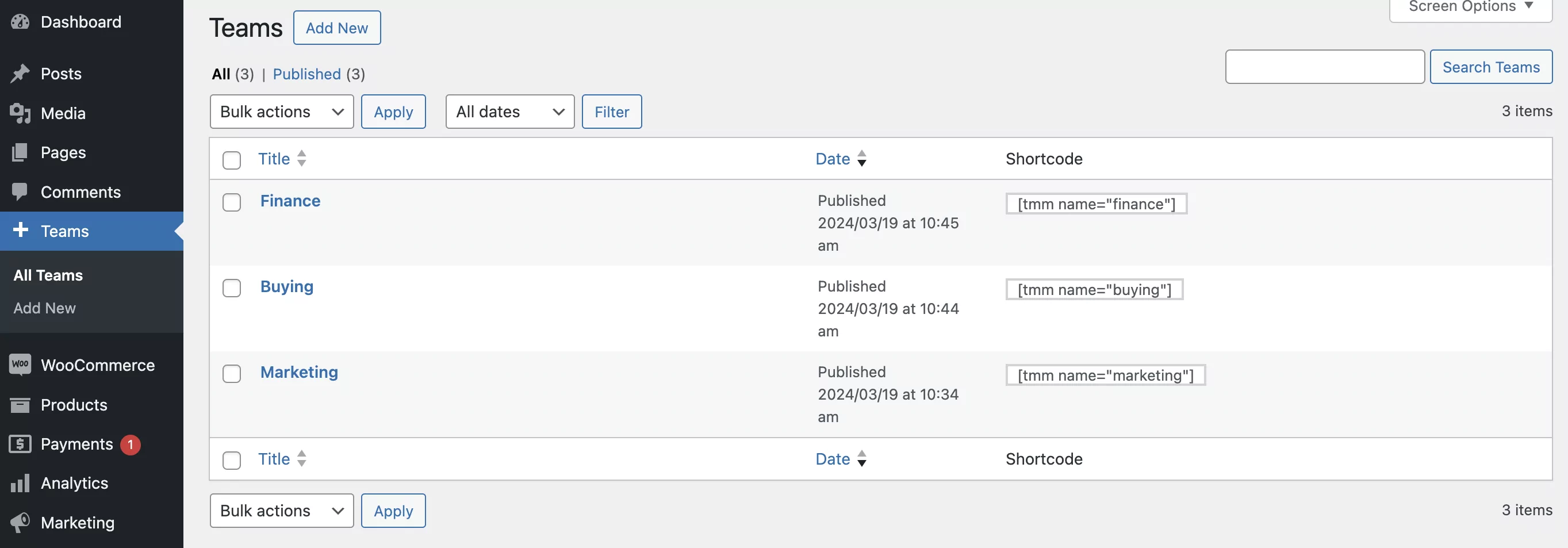Click the Teams plus icon in sidebar
Viewport: 1568px width, 548px height.
pyautogui.click(x=21, y=230)
